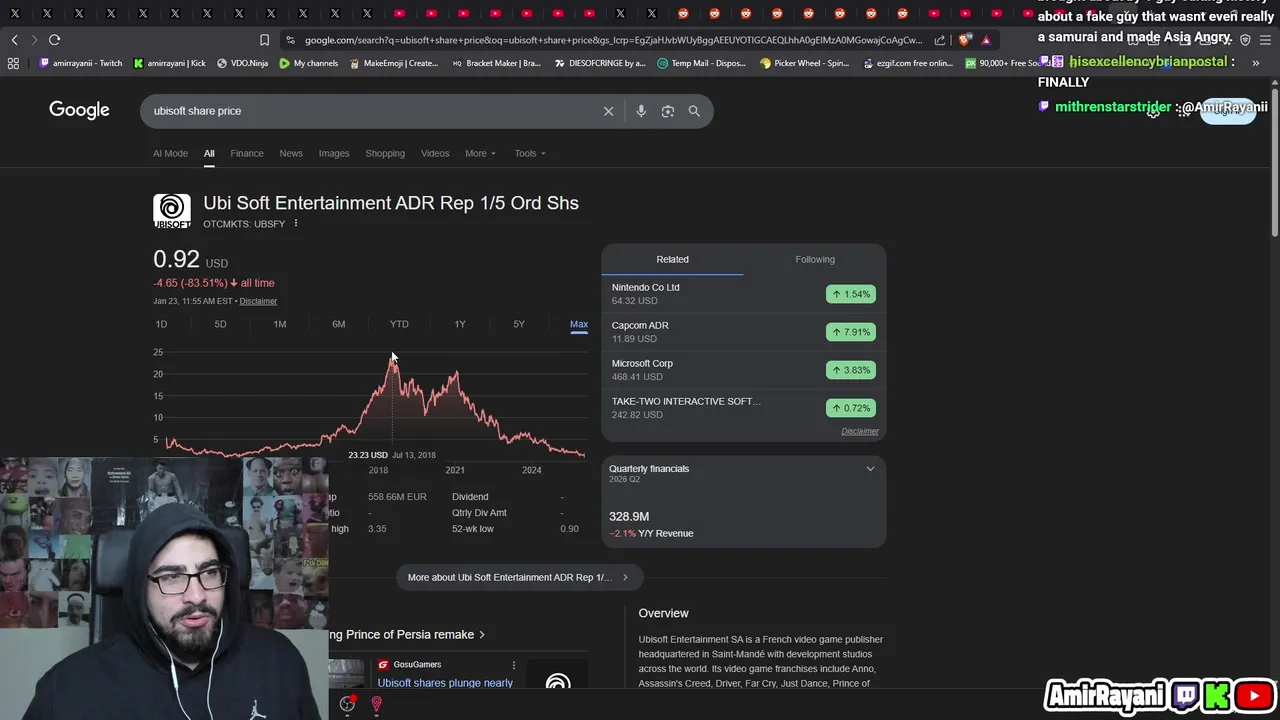Open the Nintendo Co Ltd related stock
The height and width of the screenshot is (720, 1280).
(743, 293)
